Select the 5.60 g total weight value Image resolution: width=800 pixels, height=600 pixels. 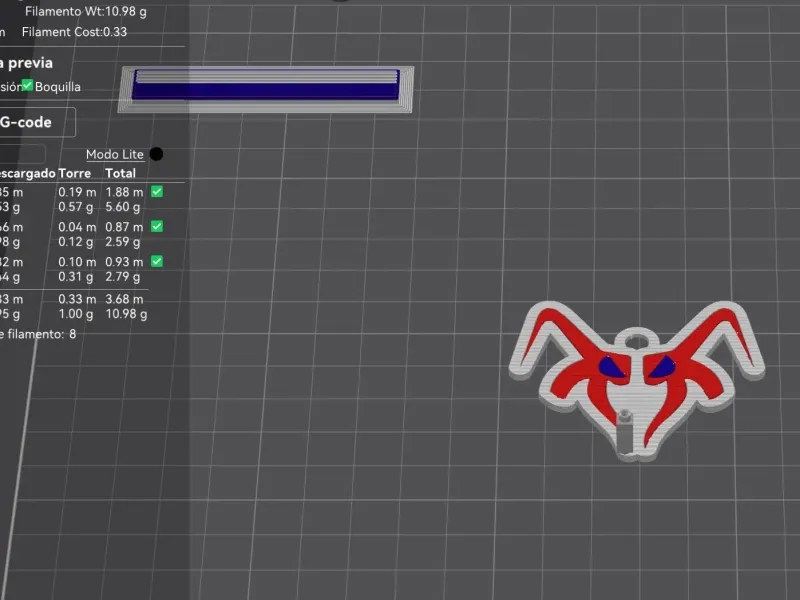click(122, 207)
